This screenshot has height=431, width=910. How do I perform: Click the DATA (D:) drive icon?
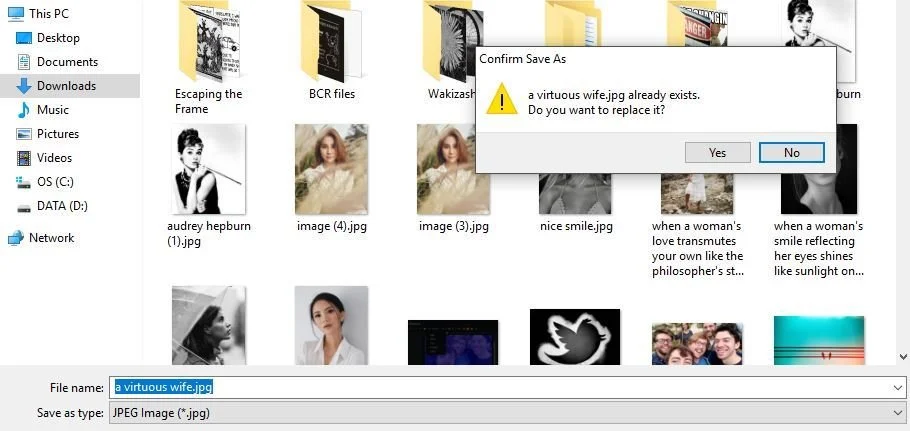pyautogui.click(x=24, y=207)
